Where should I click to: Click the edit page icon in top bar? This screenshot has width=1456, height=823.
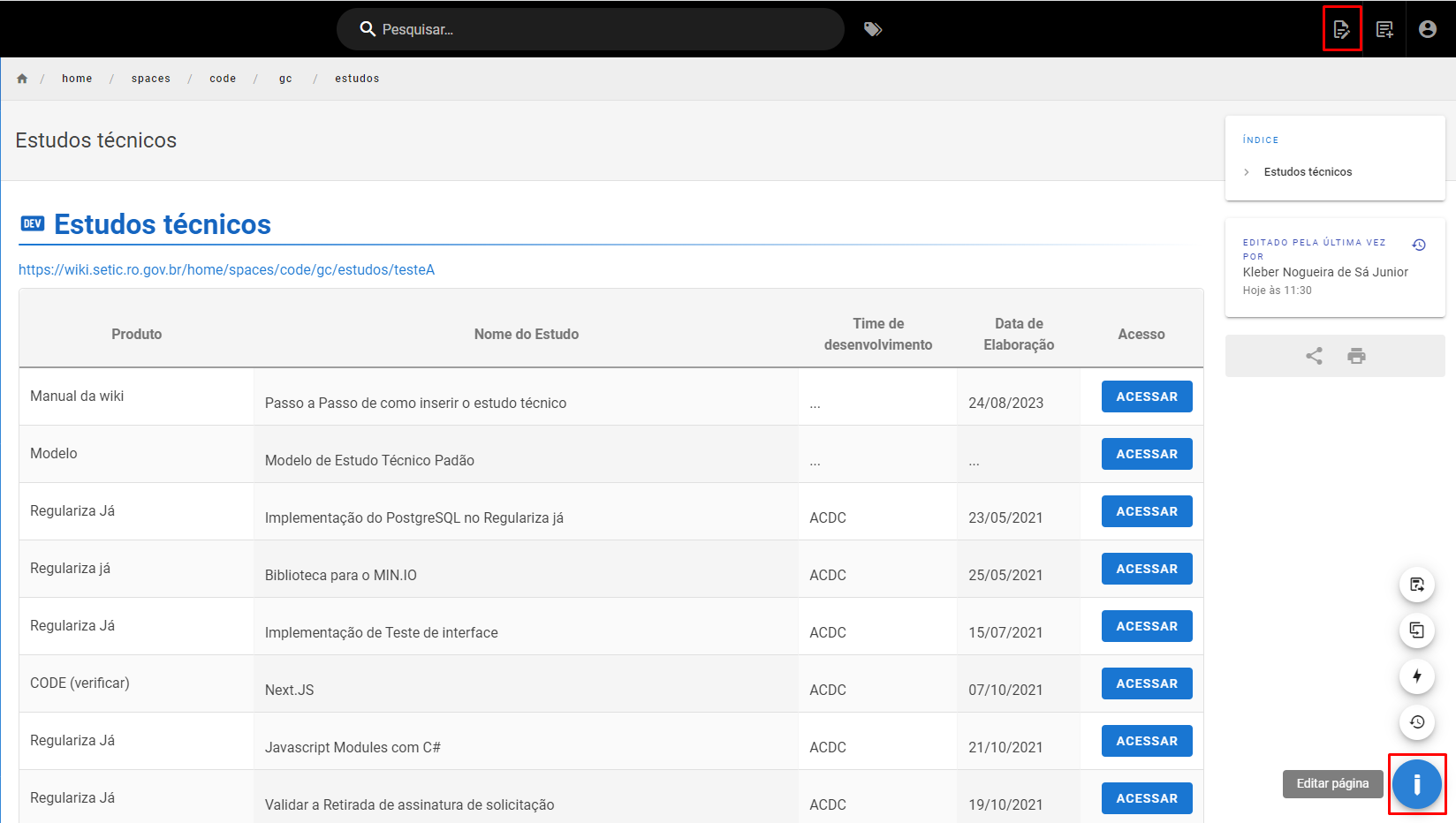1342,29
